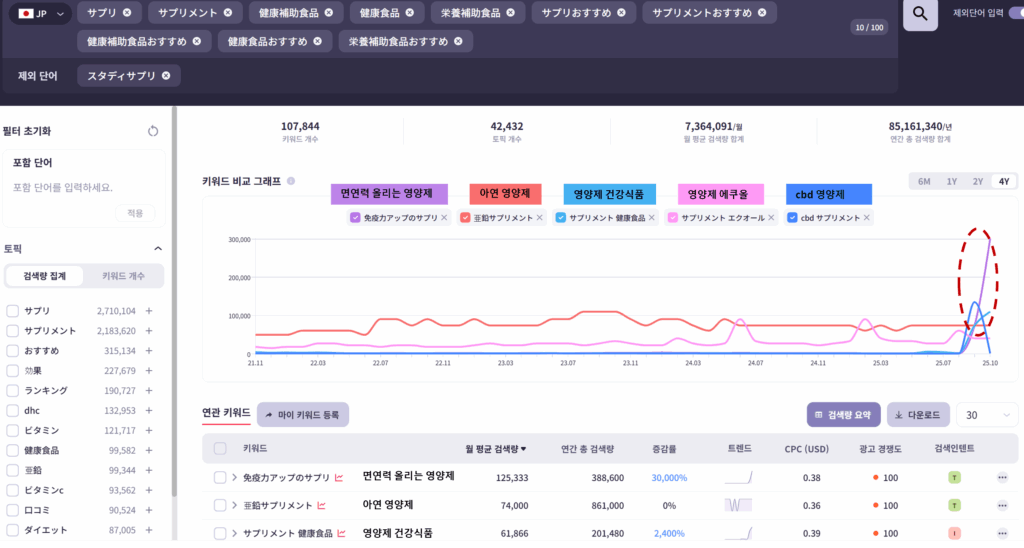
Task: Uncheck 免疫力アップのサプリ in graph legend
Action: (x=355, y=218)
